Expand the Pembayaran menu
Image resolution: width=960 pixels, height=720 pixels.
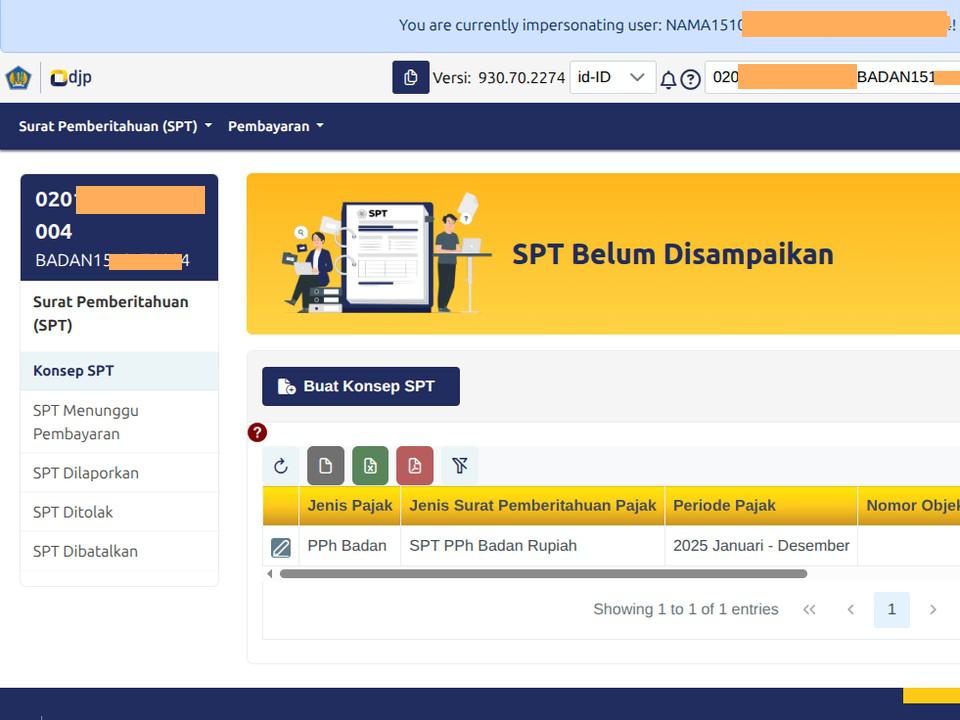(276, 126)
